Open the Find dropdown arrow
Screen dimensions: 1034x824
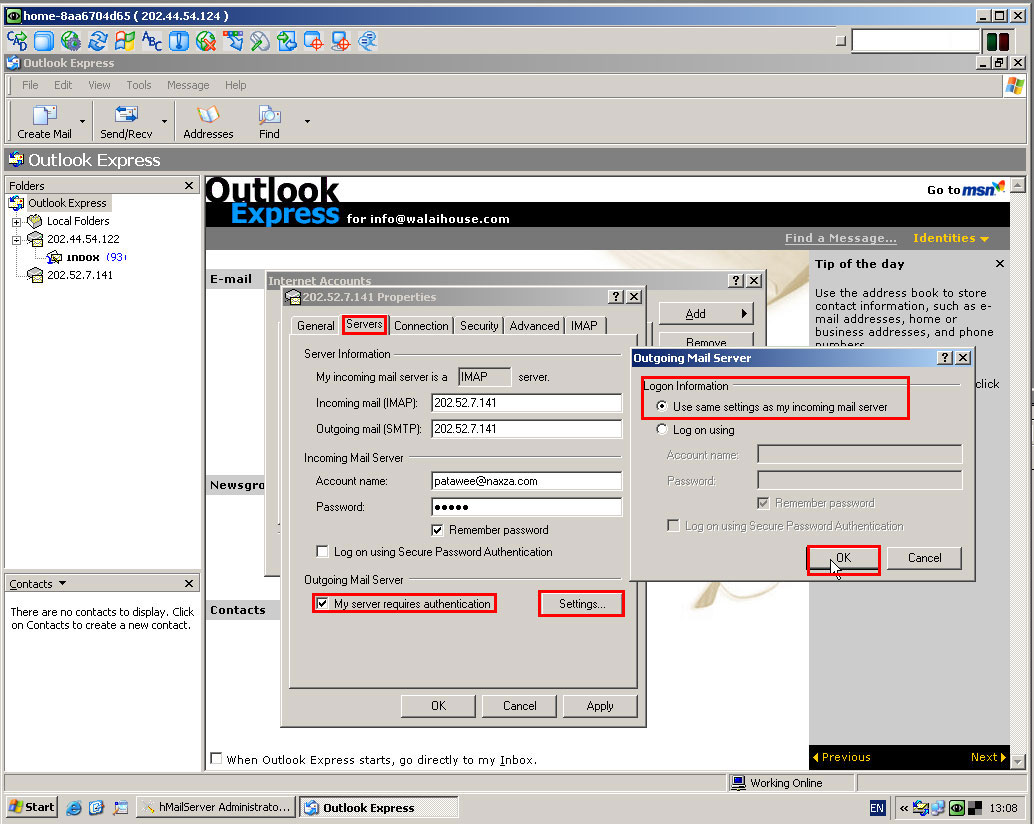tap(307, 122)
